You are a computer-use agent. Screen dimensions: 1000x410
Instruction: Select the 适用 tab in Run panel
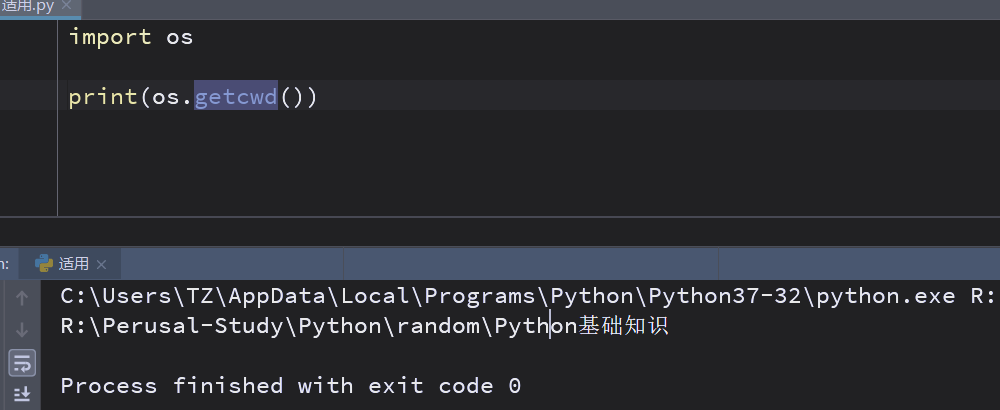tap(74, 264)
